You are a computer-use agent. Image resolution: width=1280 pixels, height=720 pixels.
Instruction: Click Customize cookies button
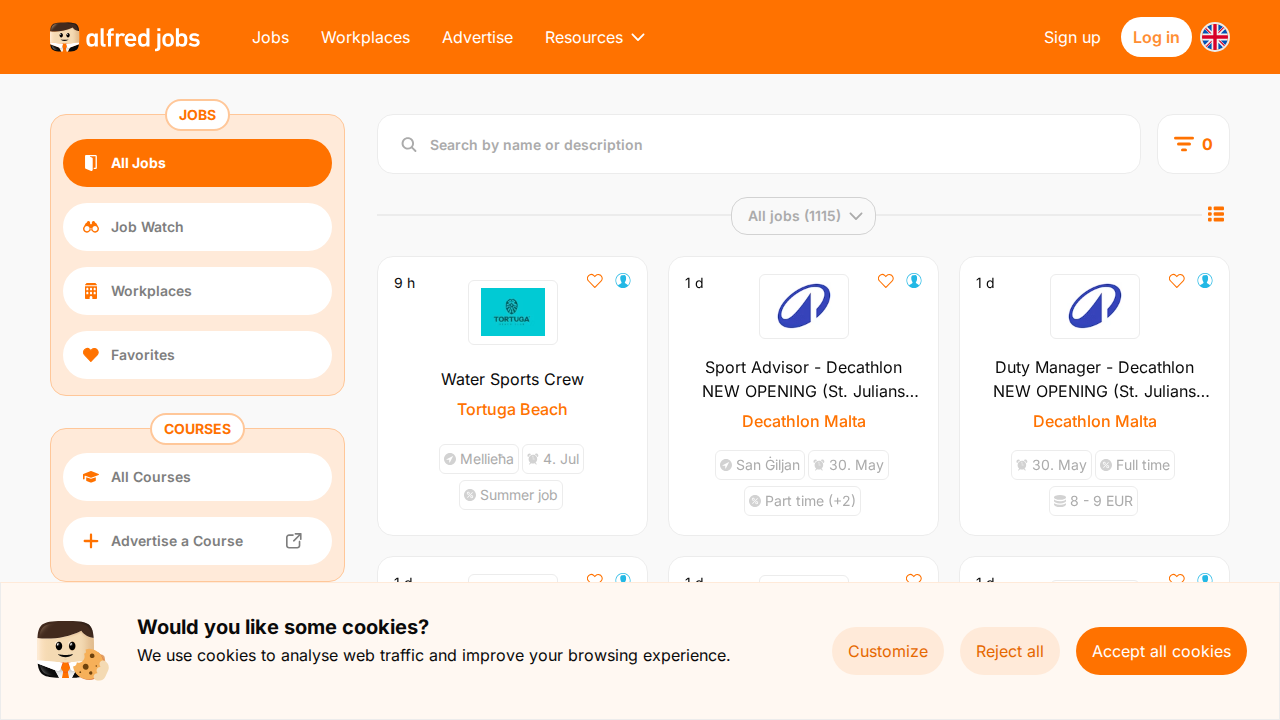[888, 651]
